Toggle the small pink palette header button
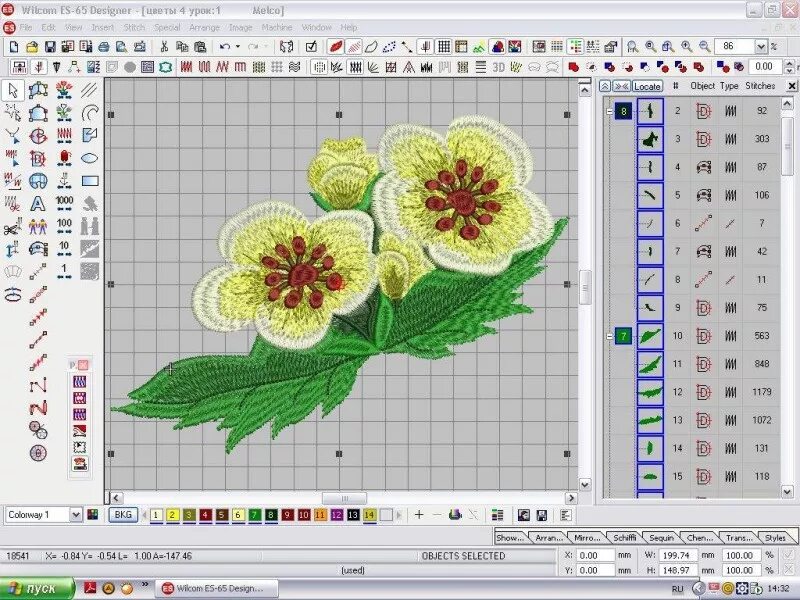 coord(83,365)
